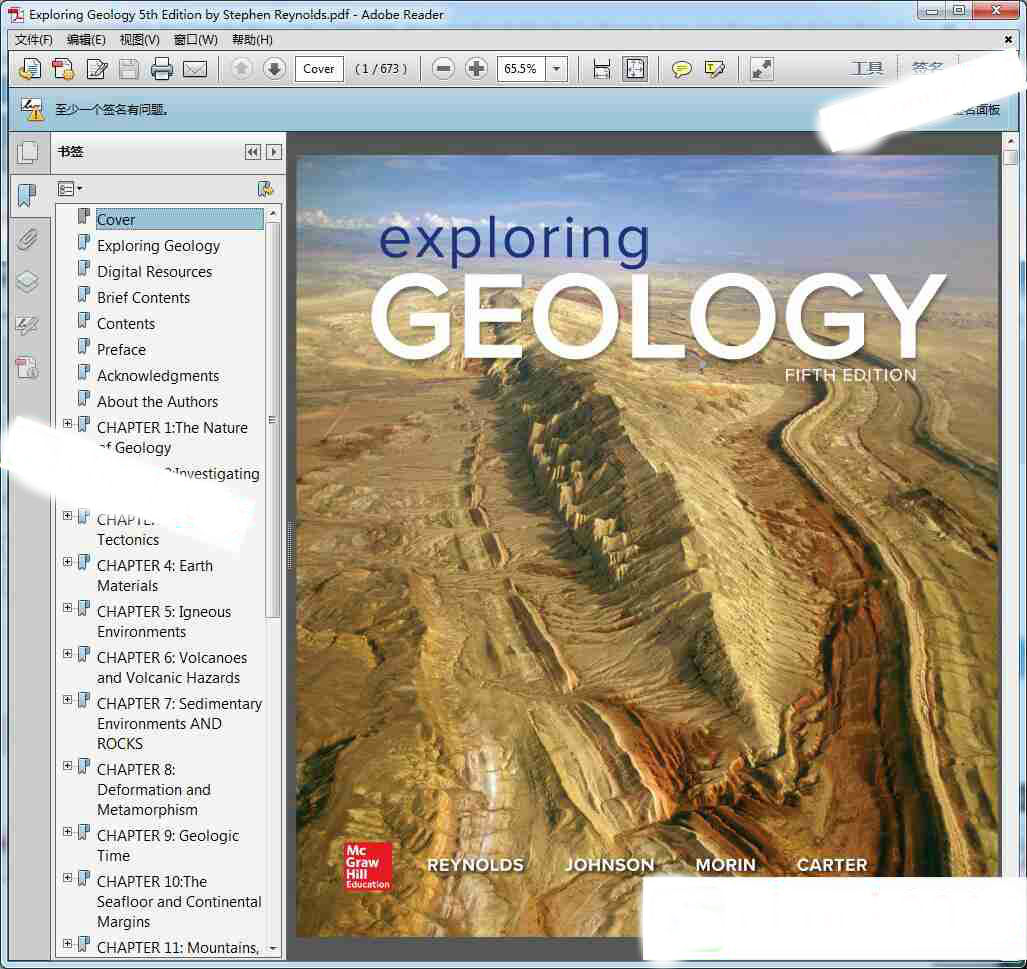
Task: Go to the About the Authors bookmark
Action: point(157,402)
